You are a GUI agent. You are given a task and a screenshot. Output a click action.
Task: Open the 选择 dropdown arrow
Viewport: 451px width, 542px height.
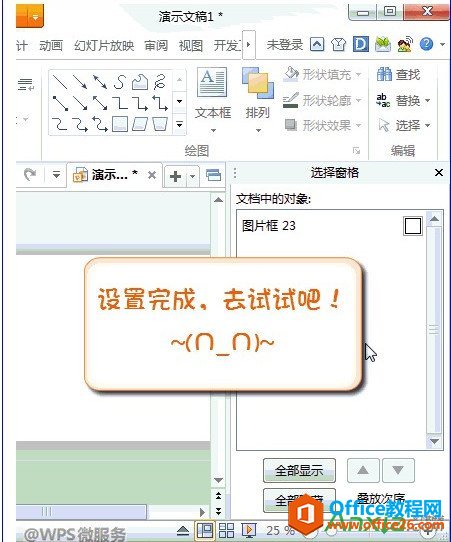tap(427, 125)
